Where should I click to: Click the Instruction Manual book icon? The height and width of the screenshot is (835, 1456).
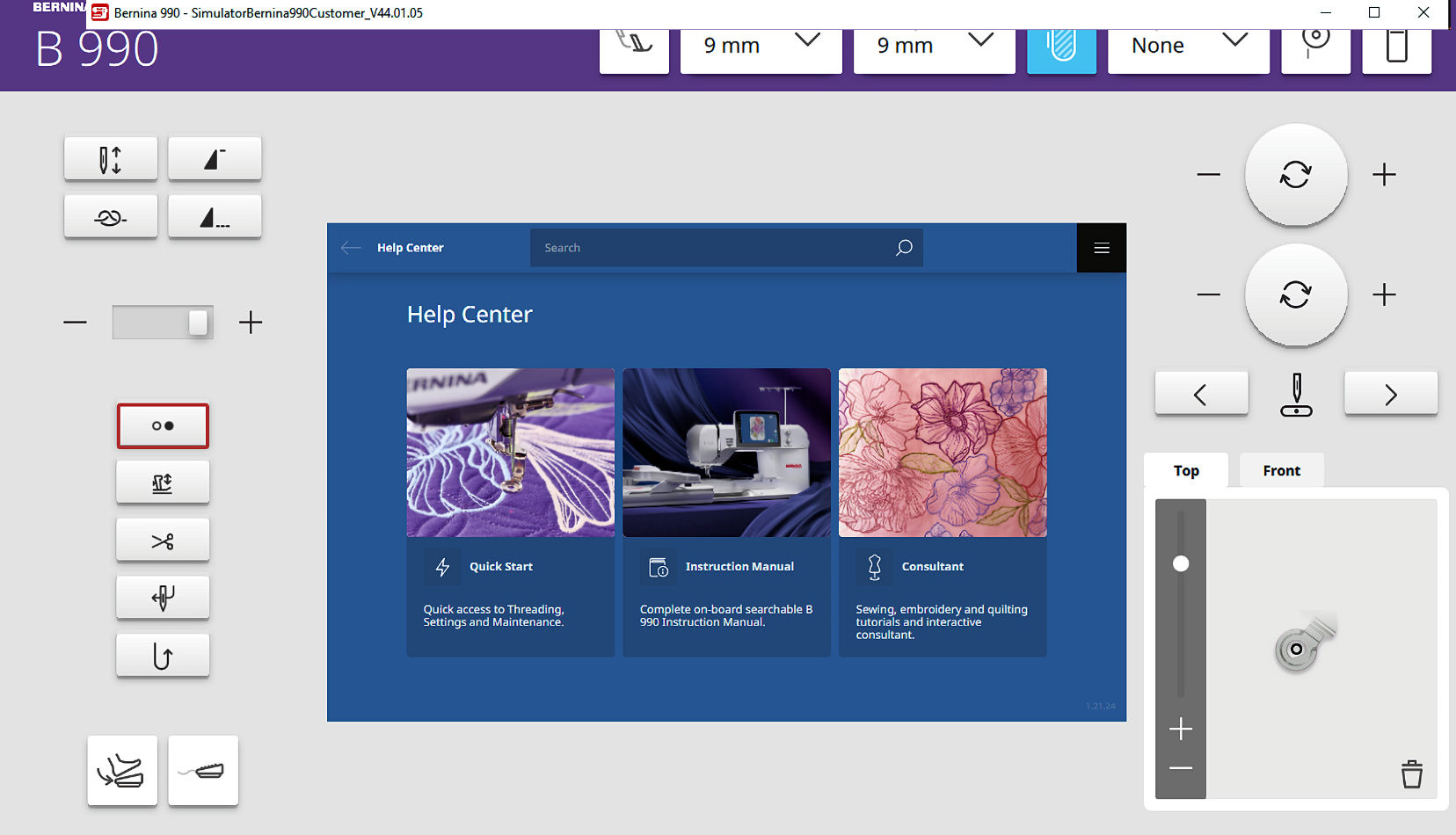tap(659, 568)
